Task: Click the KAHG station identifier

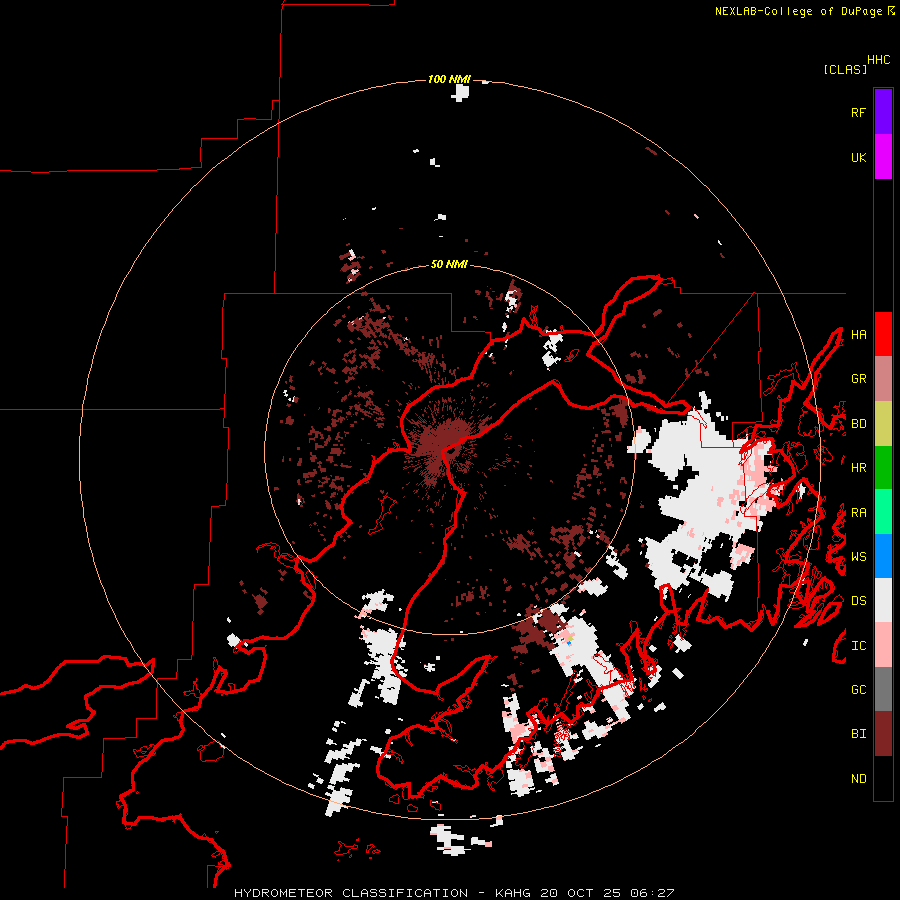Action: [513, 893]
